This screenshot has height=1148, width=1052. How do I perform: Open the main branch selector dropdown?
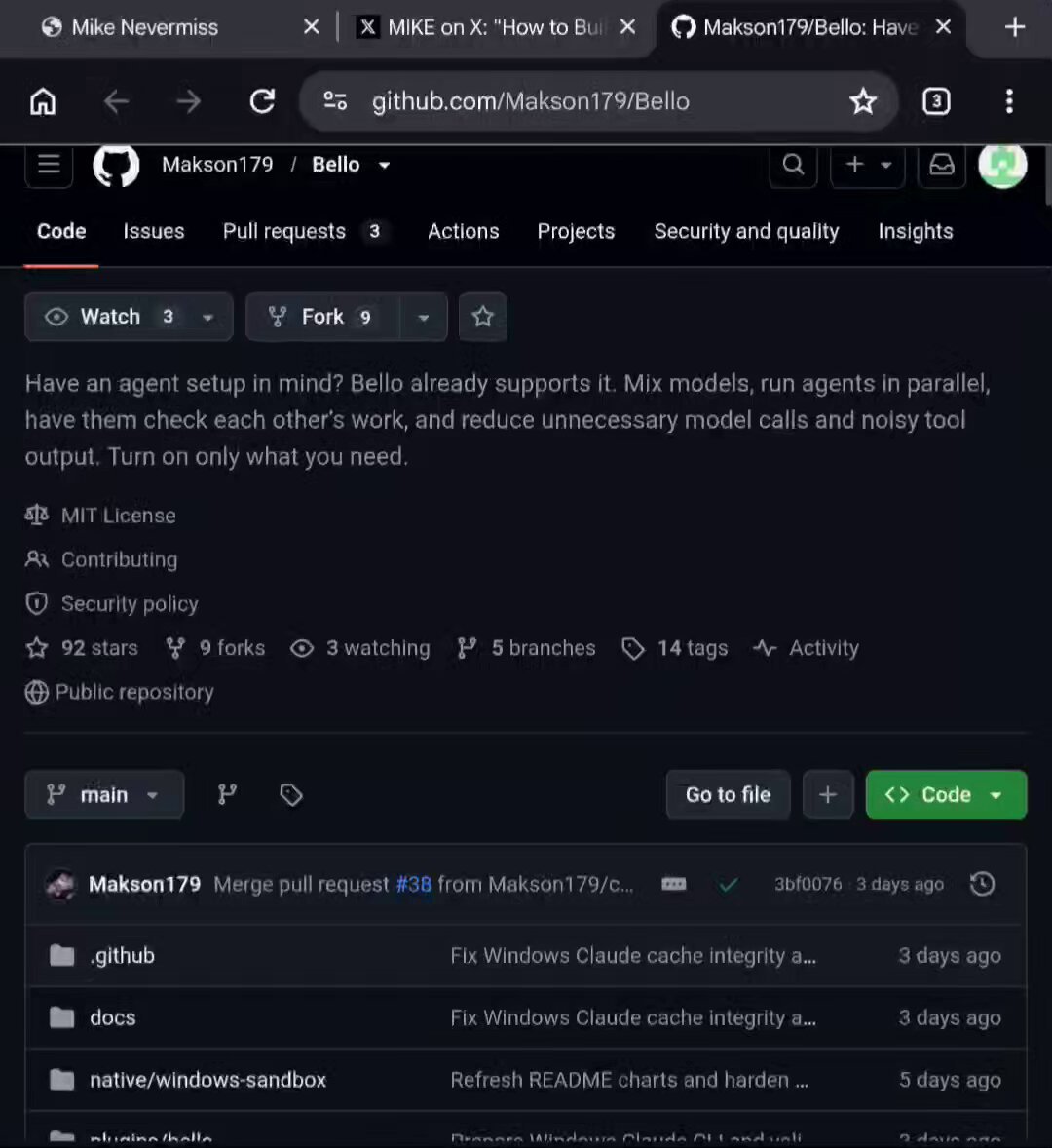pos(104,794)
